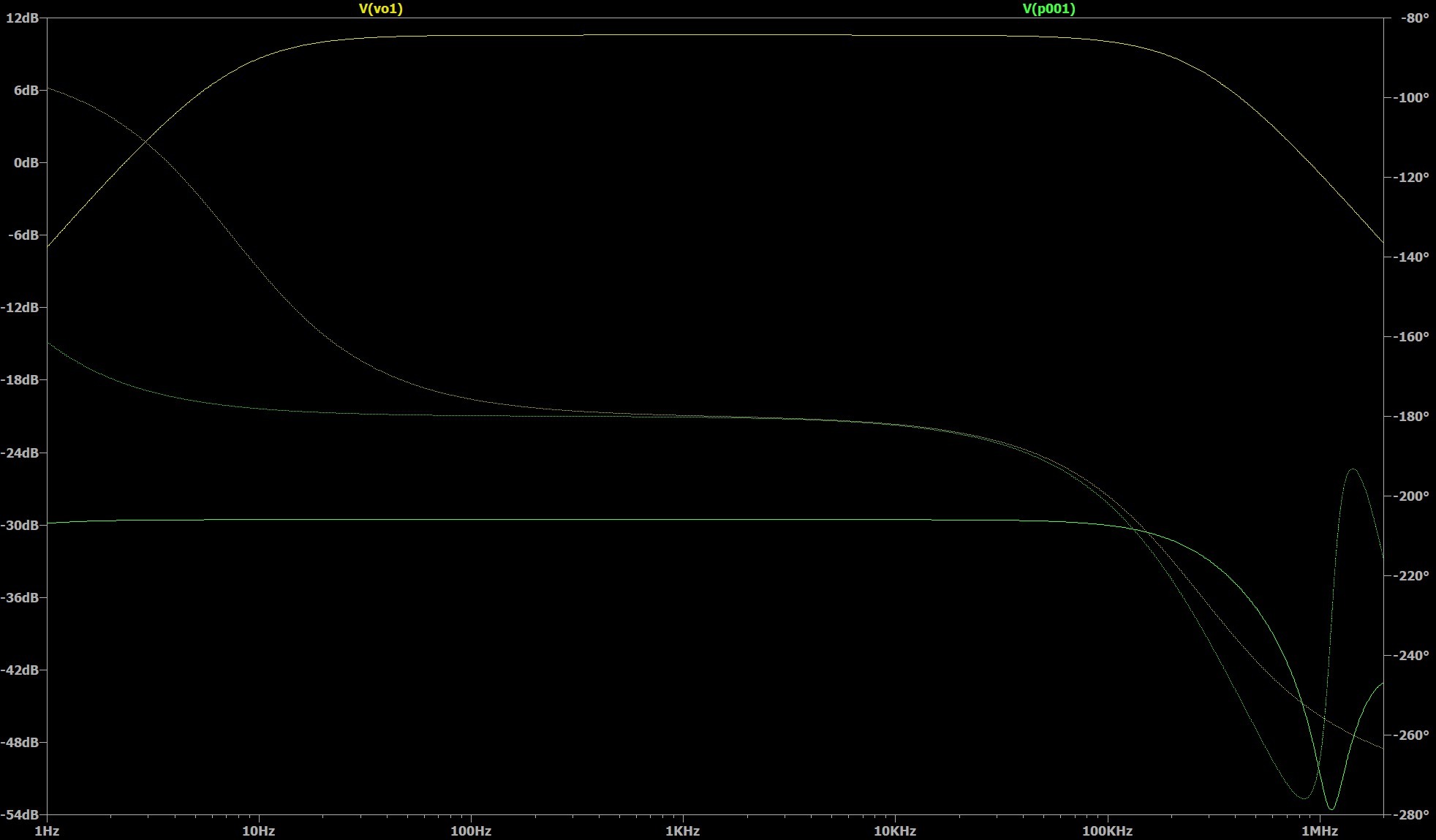Click the -48dB left axis label

(20, 742)
